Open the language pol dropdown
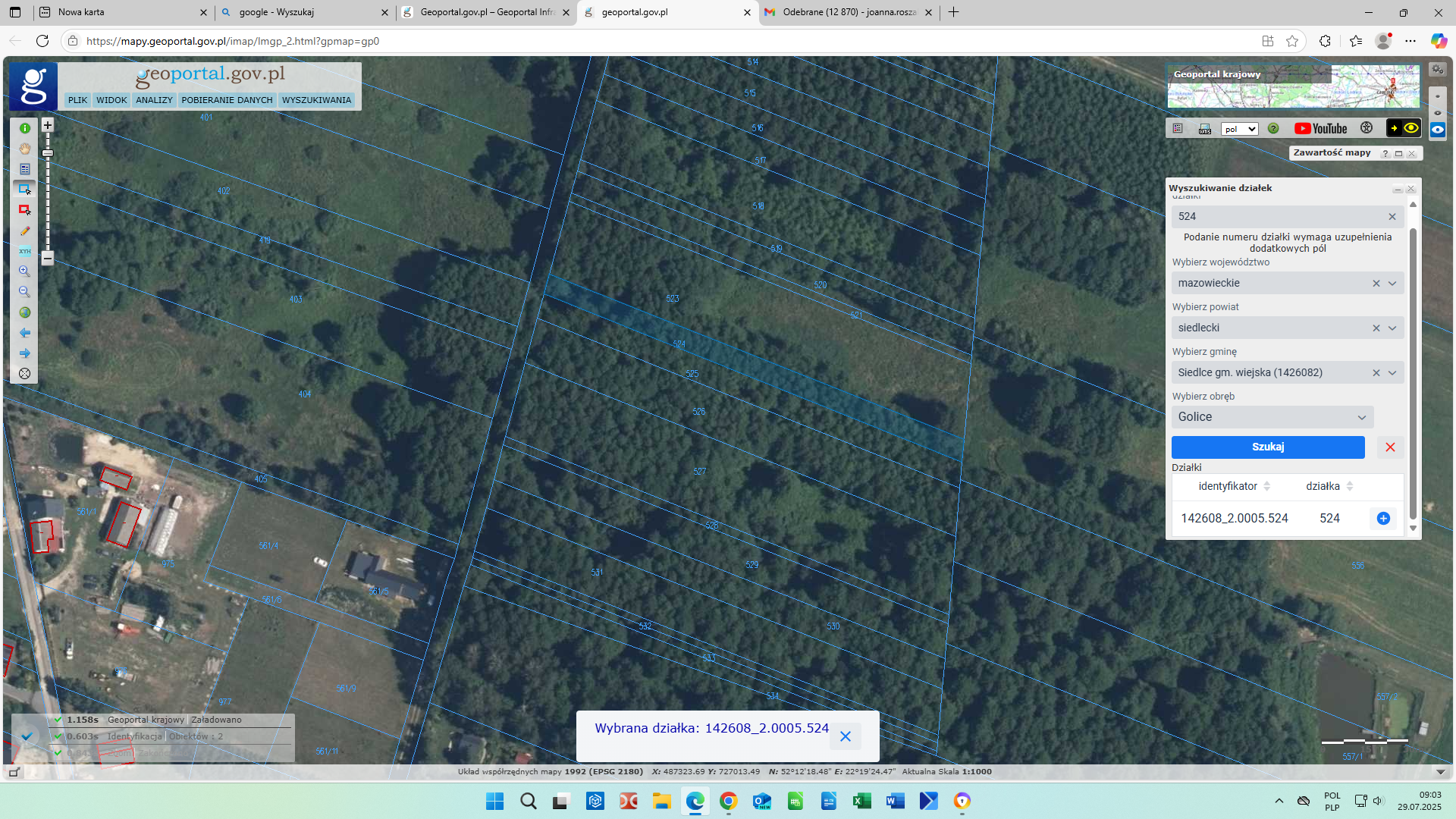 point(1239,129)
